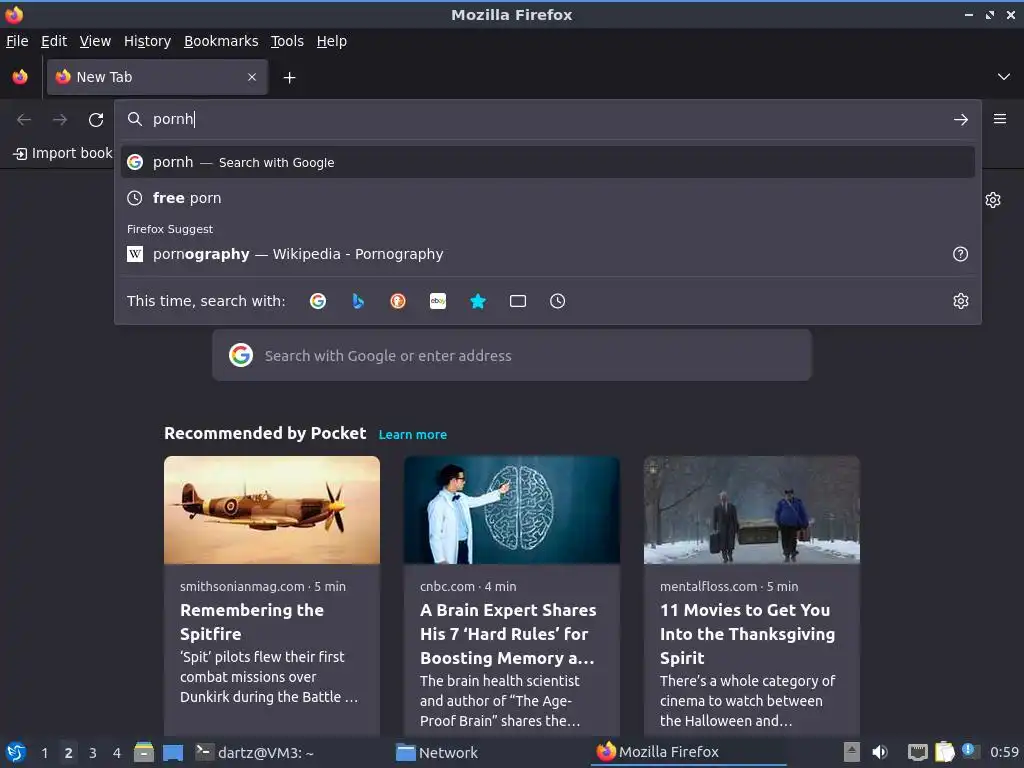The image size is (1024, 768).
Task: Go forward with the right arrow button
Action: coord(60,120)
